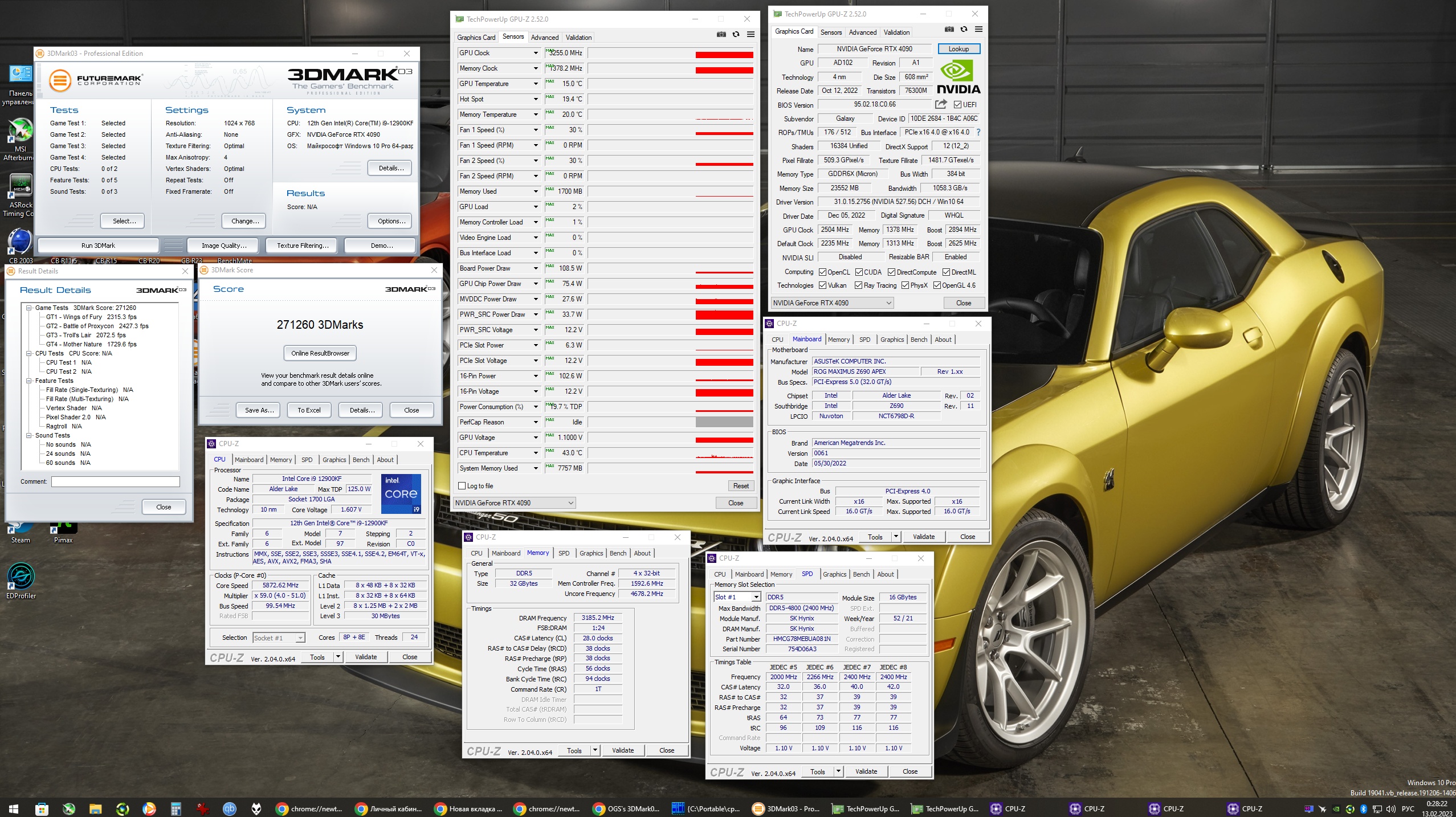This screenshot has height=817, width=1456.
Task: Click GPU Temperature sensor graph
Action: coord(670,84)
